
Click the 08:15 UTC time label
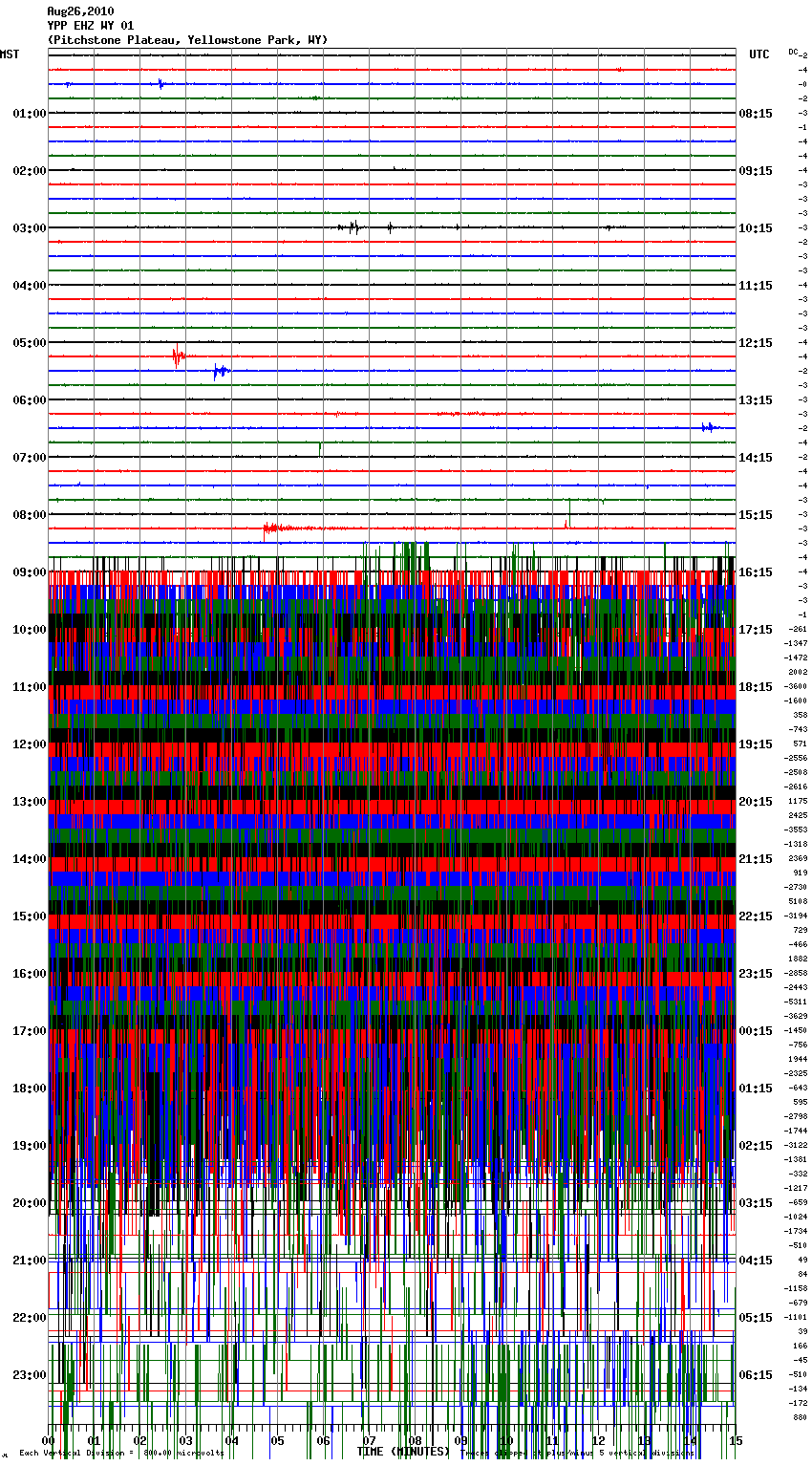(x=756, y=114)
